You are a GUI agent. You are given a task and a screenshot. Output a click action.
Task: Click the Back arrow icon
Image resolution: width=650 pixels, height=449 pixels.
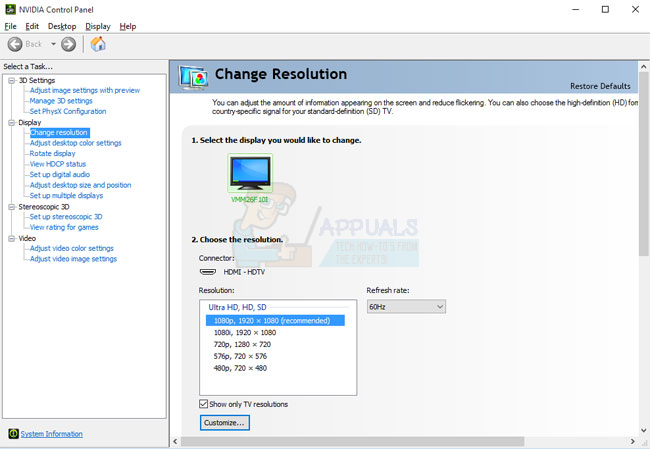click(15, 44)
